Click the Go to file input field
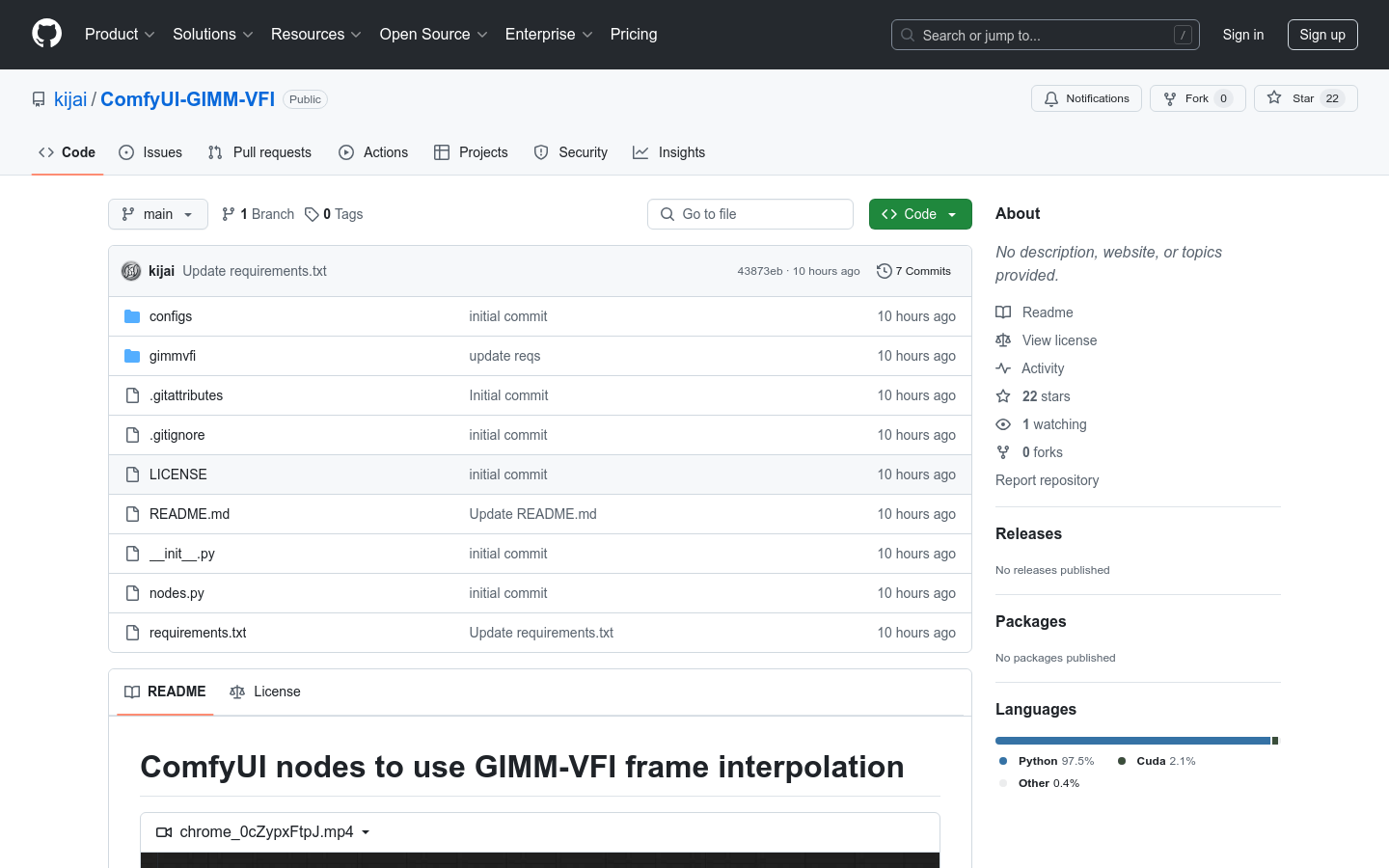Viewport: 1389px width, 868px height. [x=750, y=214]
